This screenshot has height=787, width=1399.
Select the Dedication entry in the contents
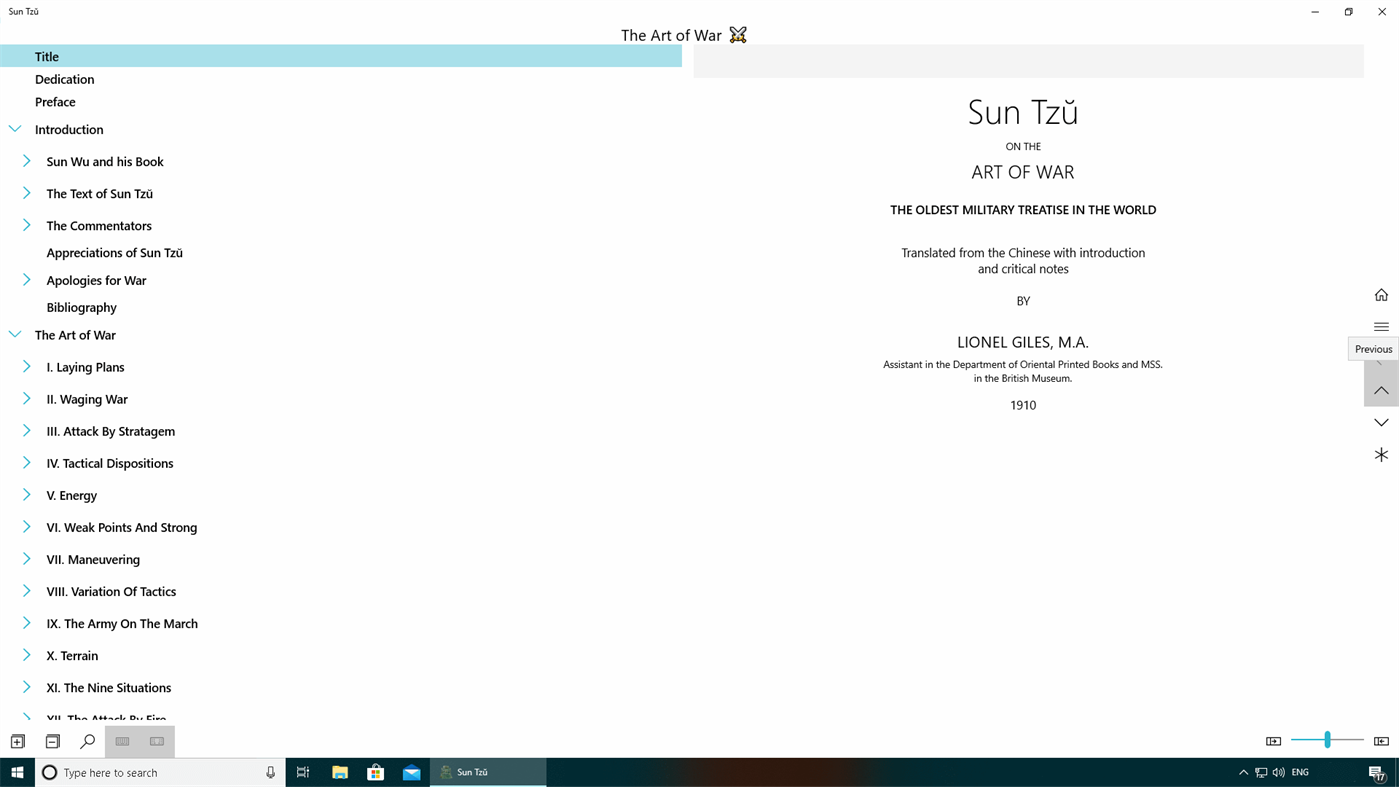pos(64,78)
